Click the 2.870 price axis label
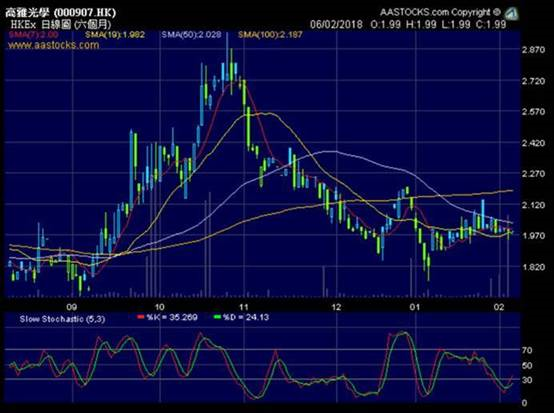This screenshot has width=554, height=413. point(534,50)
